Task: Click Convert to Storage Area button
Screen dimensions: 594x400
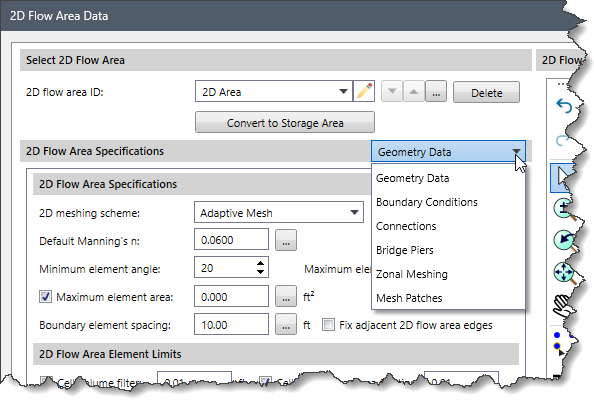Action: (285, 122)
